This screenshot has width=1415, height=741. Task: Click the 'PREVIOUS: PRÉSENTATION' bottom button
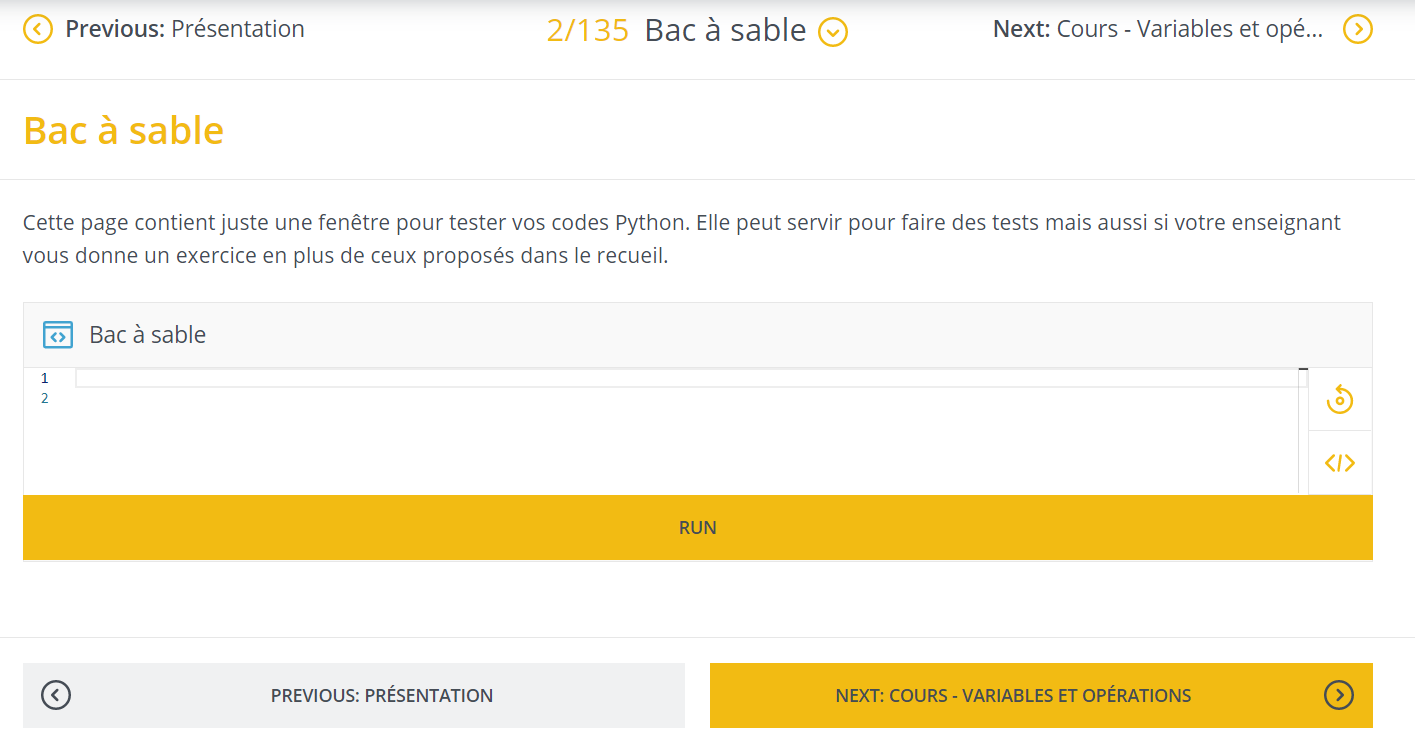[x=354, y=695]
